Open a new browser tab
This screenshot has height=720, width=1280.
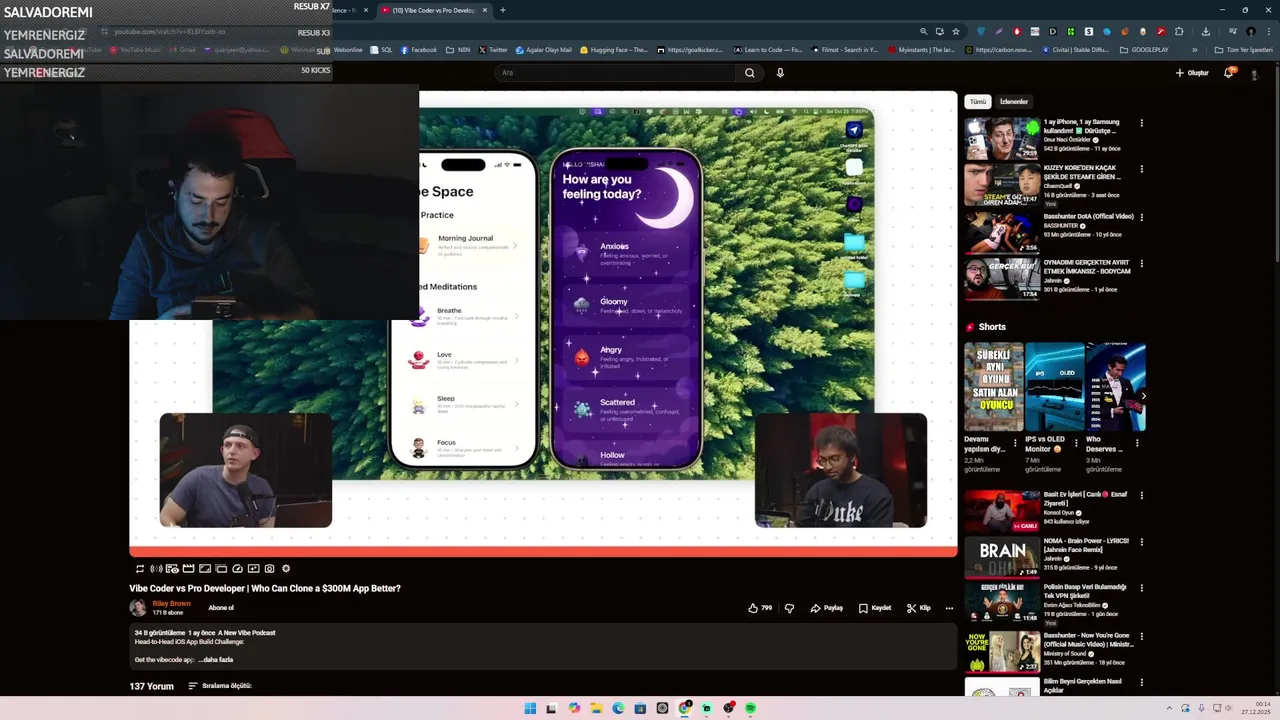[x=502, y=10]
